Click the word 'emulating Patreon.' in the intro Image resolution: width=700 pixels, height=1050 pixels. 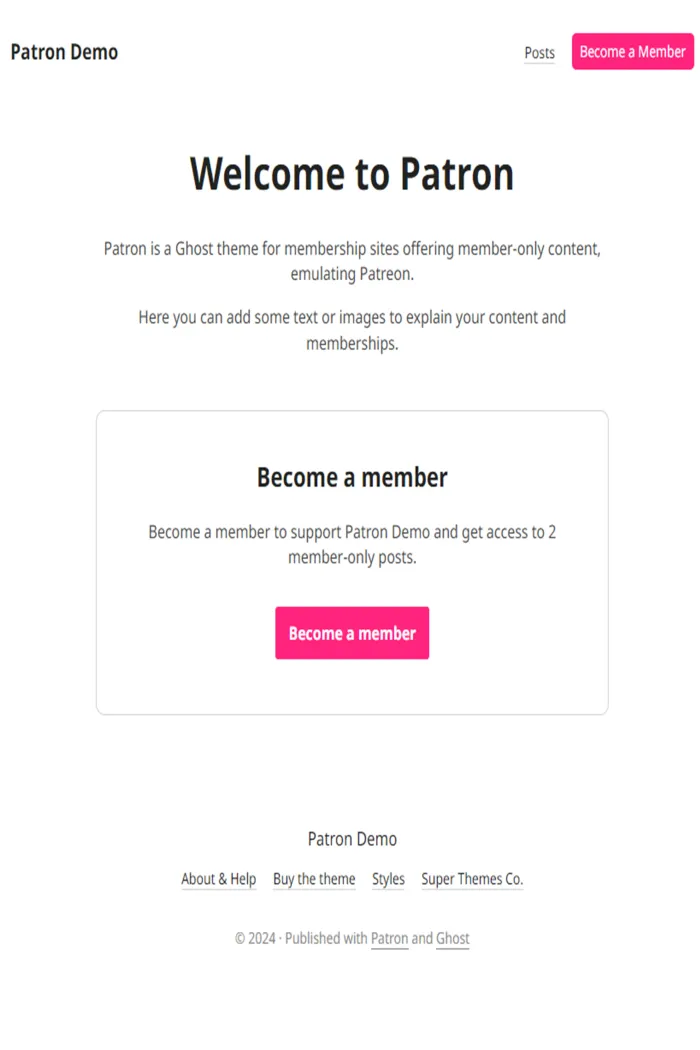coord(352,274)
